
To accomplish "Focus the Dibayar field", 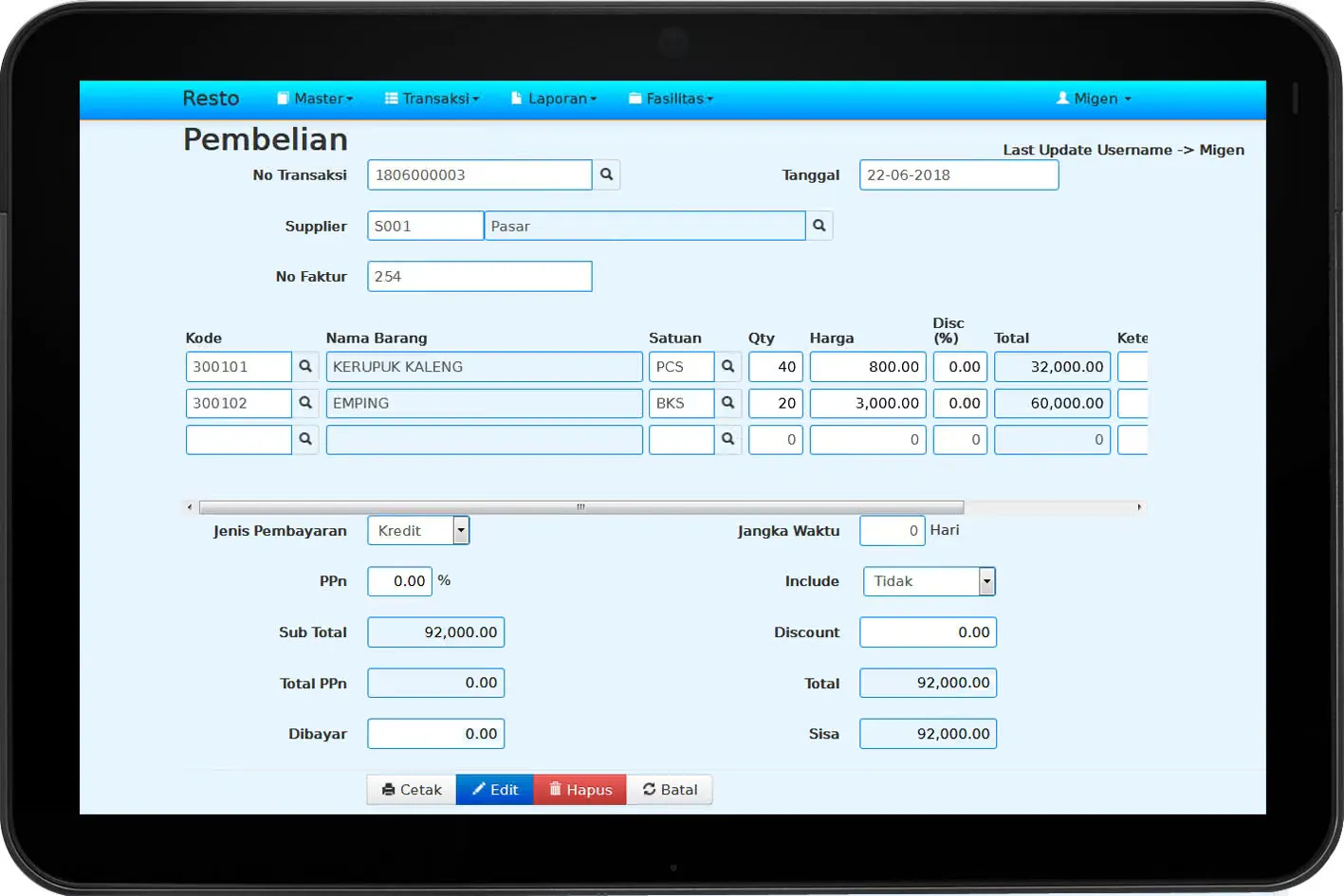I will pos(436,734).
